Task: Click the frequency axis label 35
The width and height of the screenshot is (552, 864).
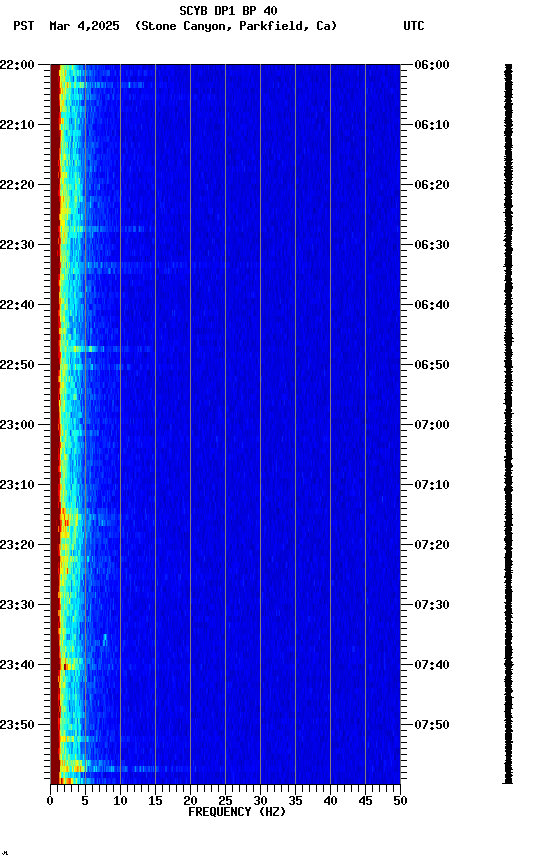Action: tap(295, 801)
